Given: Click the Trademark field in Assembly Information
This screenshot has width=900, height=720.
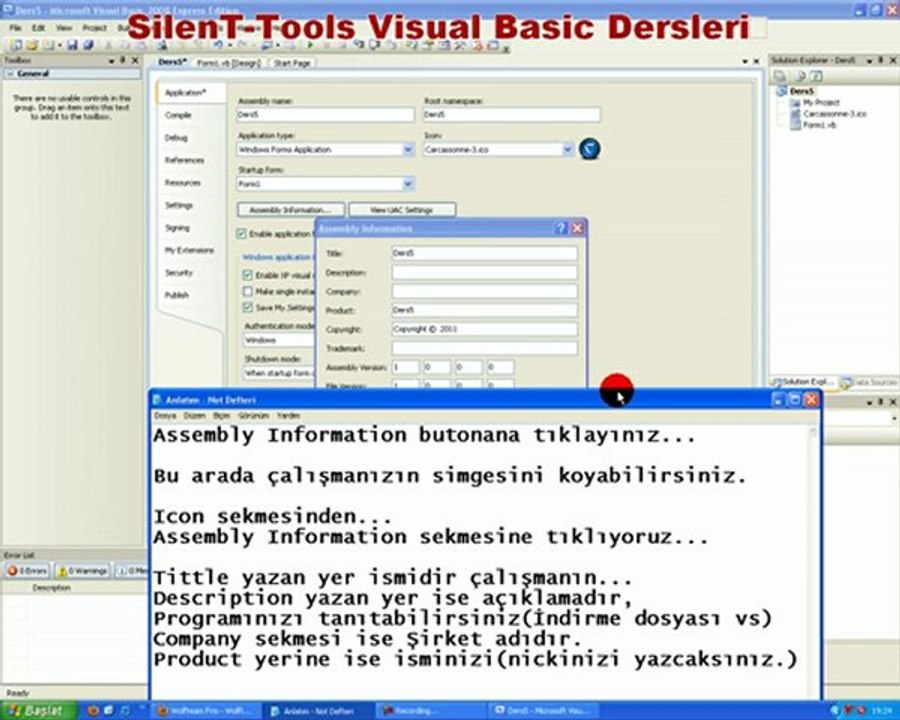Looking at the screenshot, I should click(x=485, y=348).
